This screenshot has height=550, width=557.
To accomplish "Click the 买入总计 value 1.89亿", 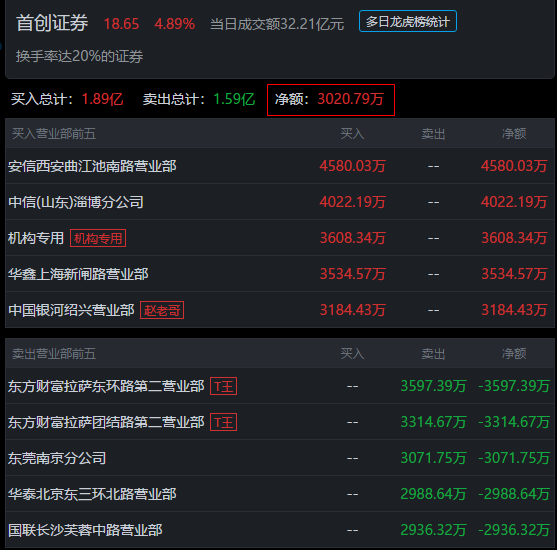I will pyautogui.click(x=102, y=99).
